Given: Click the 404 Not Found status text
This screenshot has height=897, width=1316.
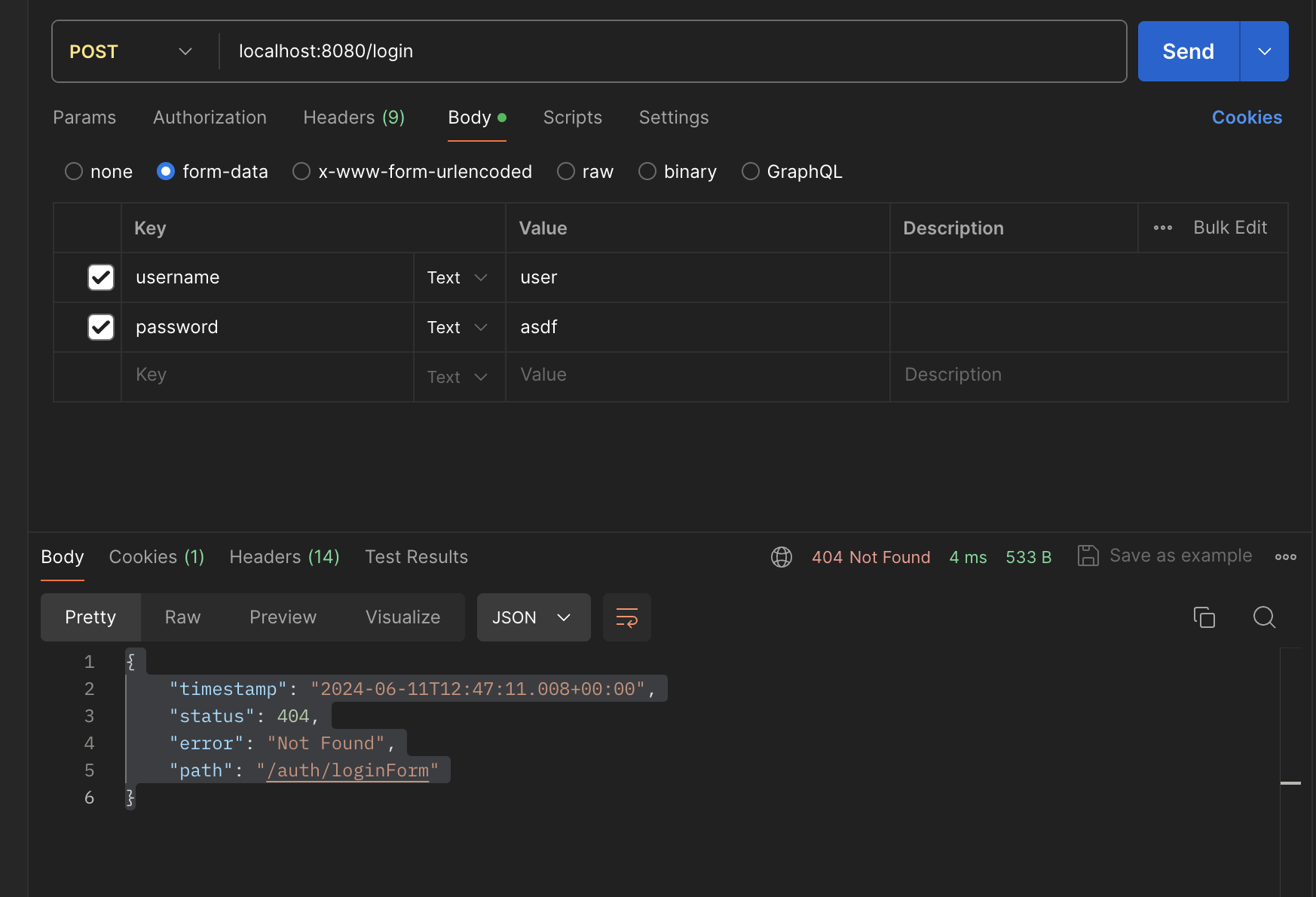Looking at the screenshot, I should tap(871, 557).
